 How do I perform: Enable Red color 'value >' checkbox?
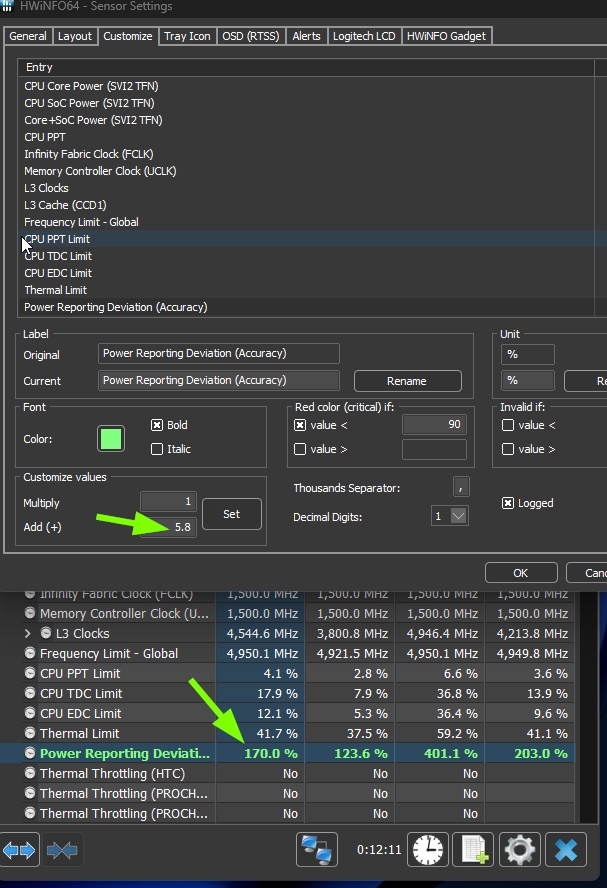[300, 449]
